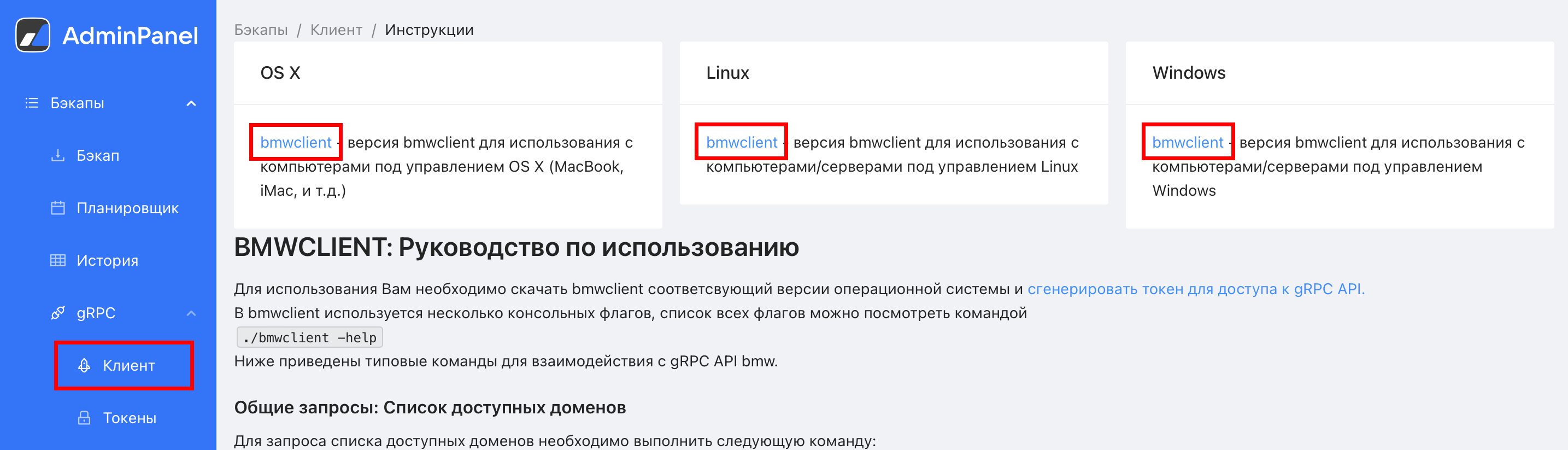Click the AdminPanel logo icon
This screenshot has height=450, width=1568.
[x=33, y=36]
